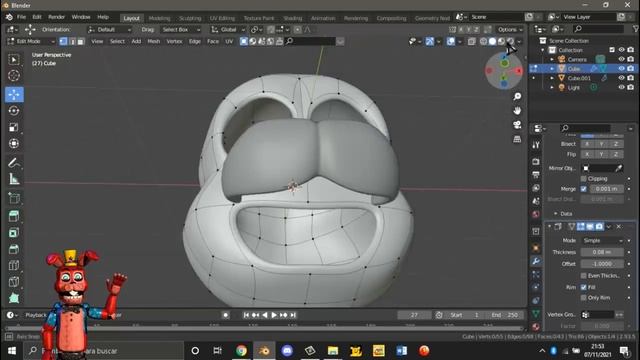Select the Select Box tool icon
Viewport: 640px width, 360px height.
[14, 60]
